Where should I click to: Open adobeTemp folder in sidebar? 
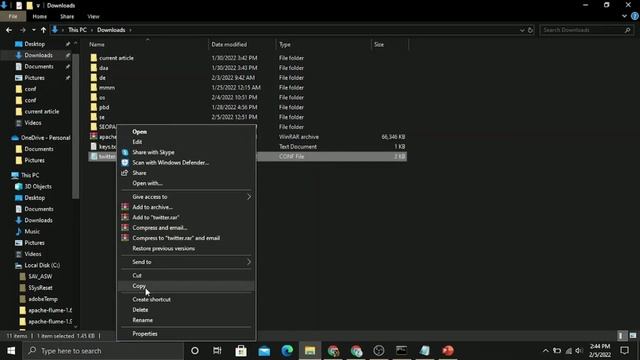[43, 299]
